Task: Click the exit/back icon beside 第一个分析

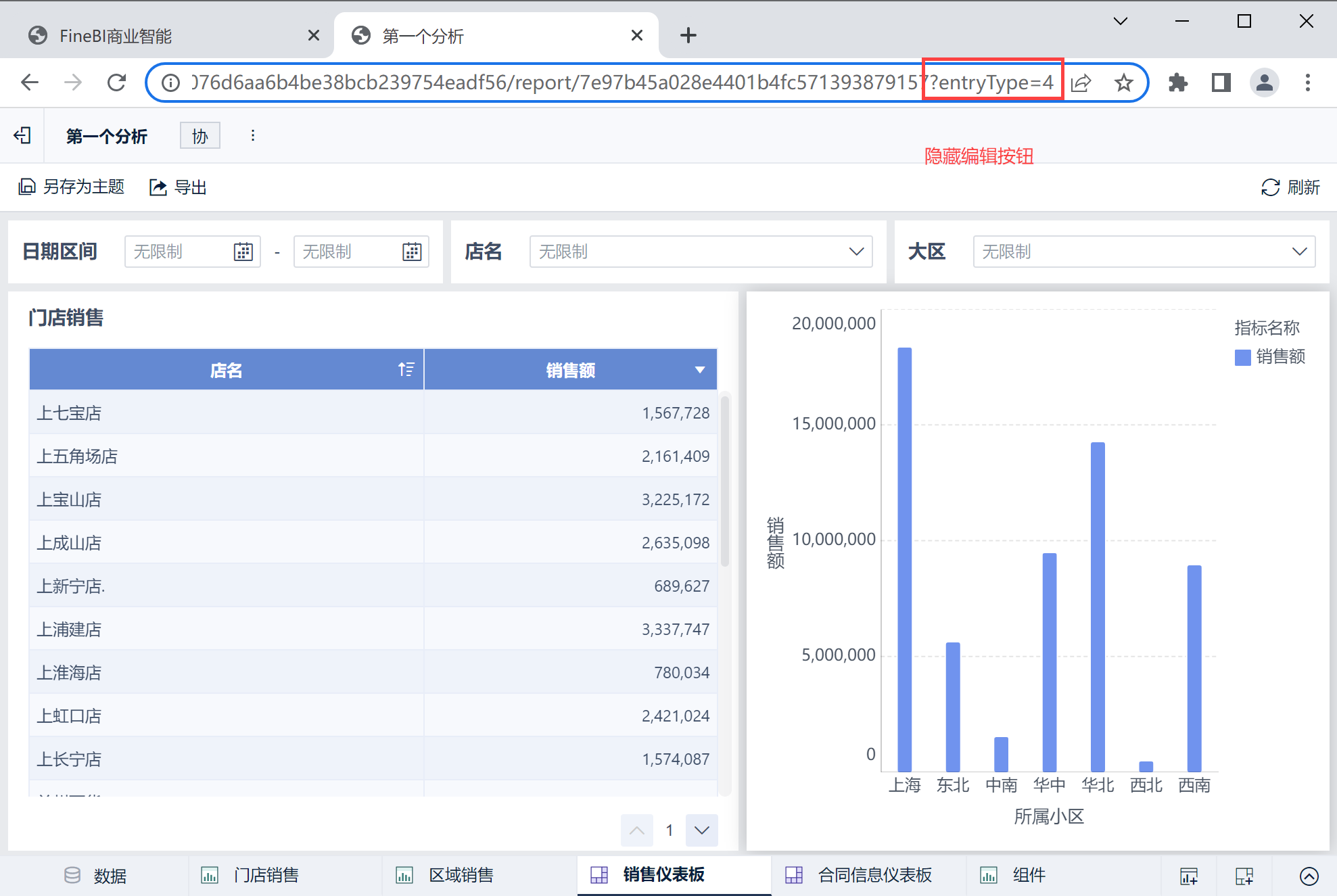Action: (22, 136)
